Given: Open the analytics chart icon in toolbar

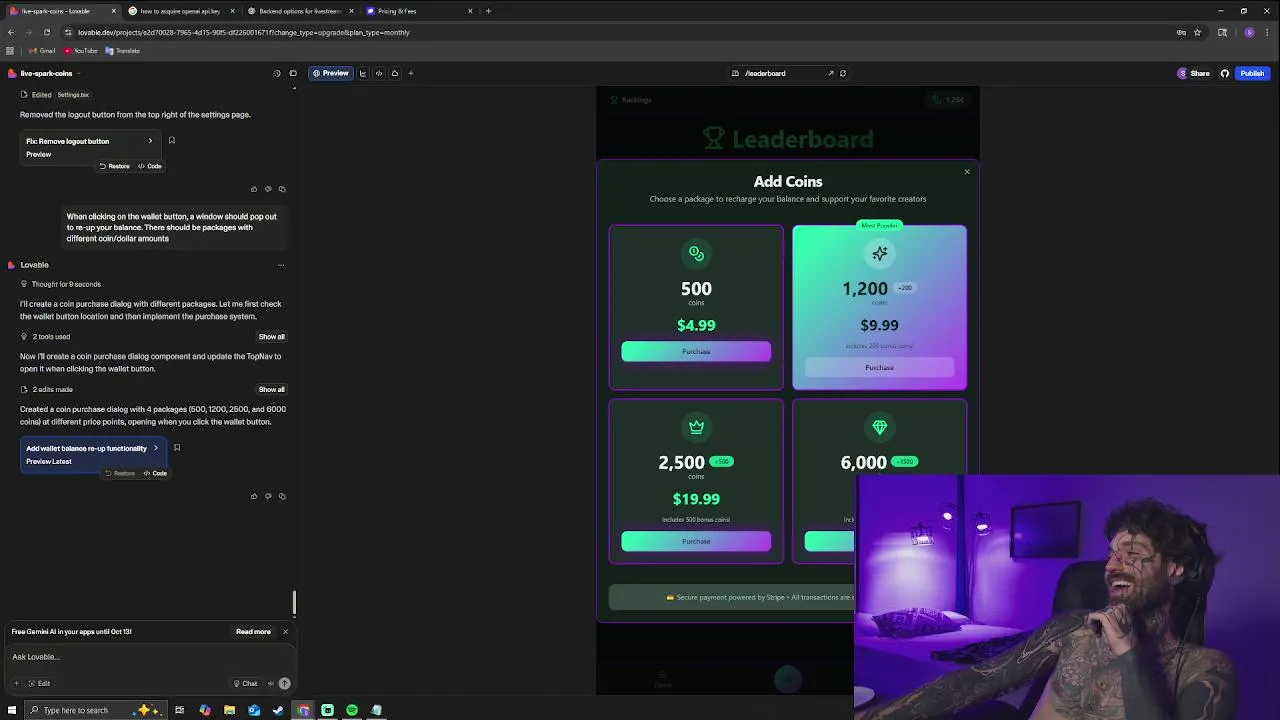Looking at the screenshot, I should tap(363, 73).
